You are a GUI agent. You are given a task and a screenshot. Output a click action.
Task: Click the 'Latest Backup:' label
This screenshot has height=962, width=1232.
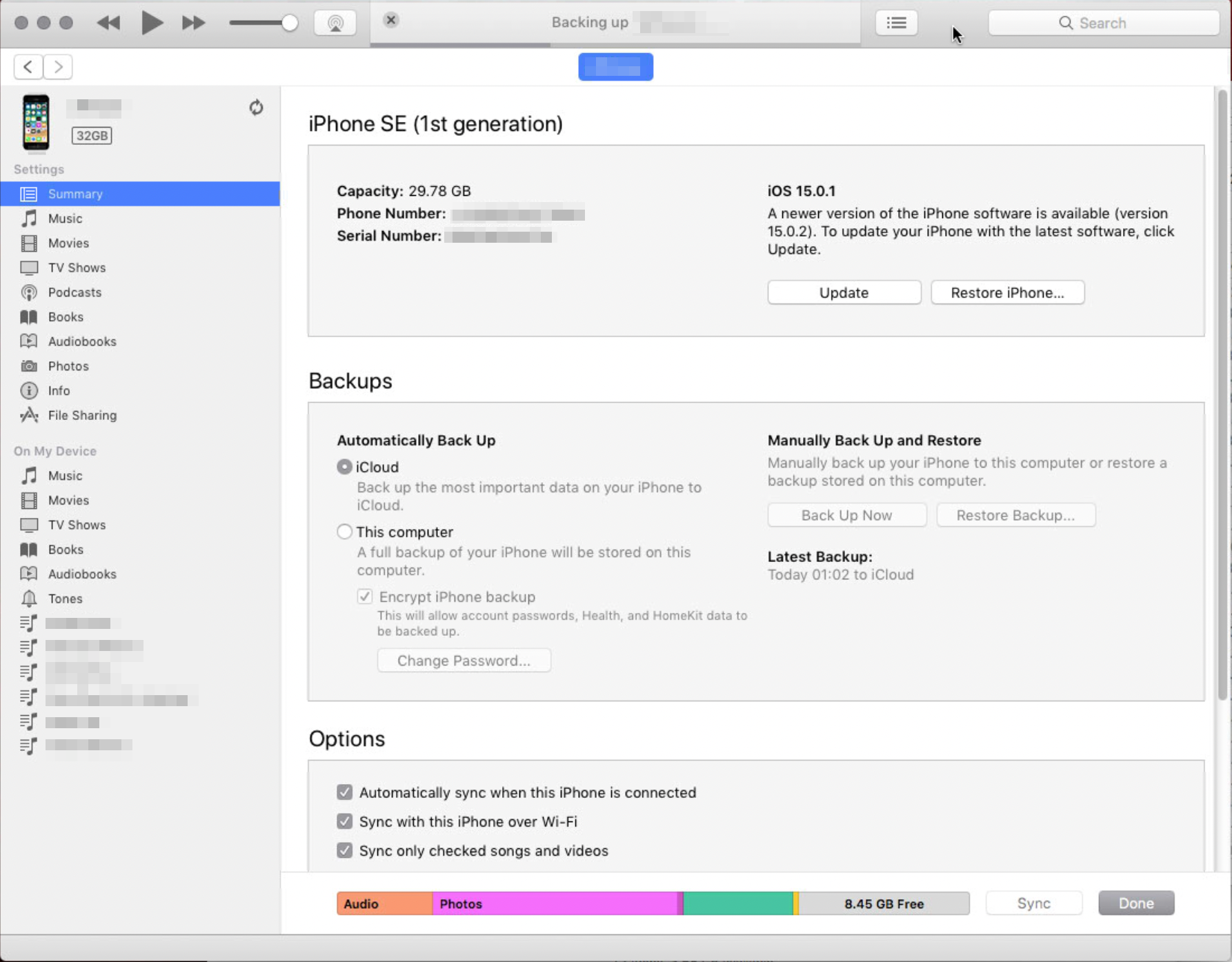[x=819, y=557]
